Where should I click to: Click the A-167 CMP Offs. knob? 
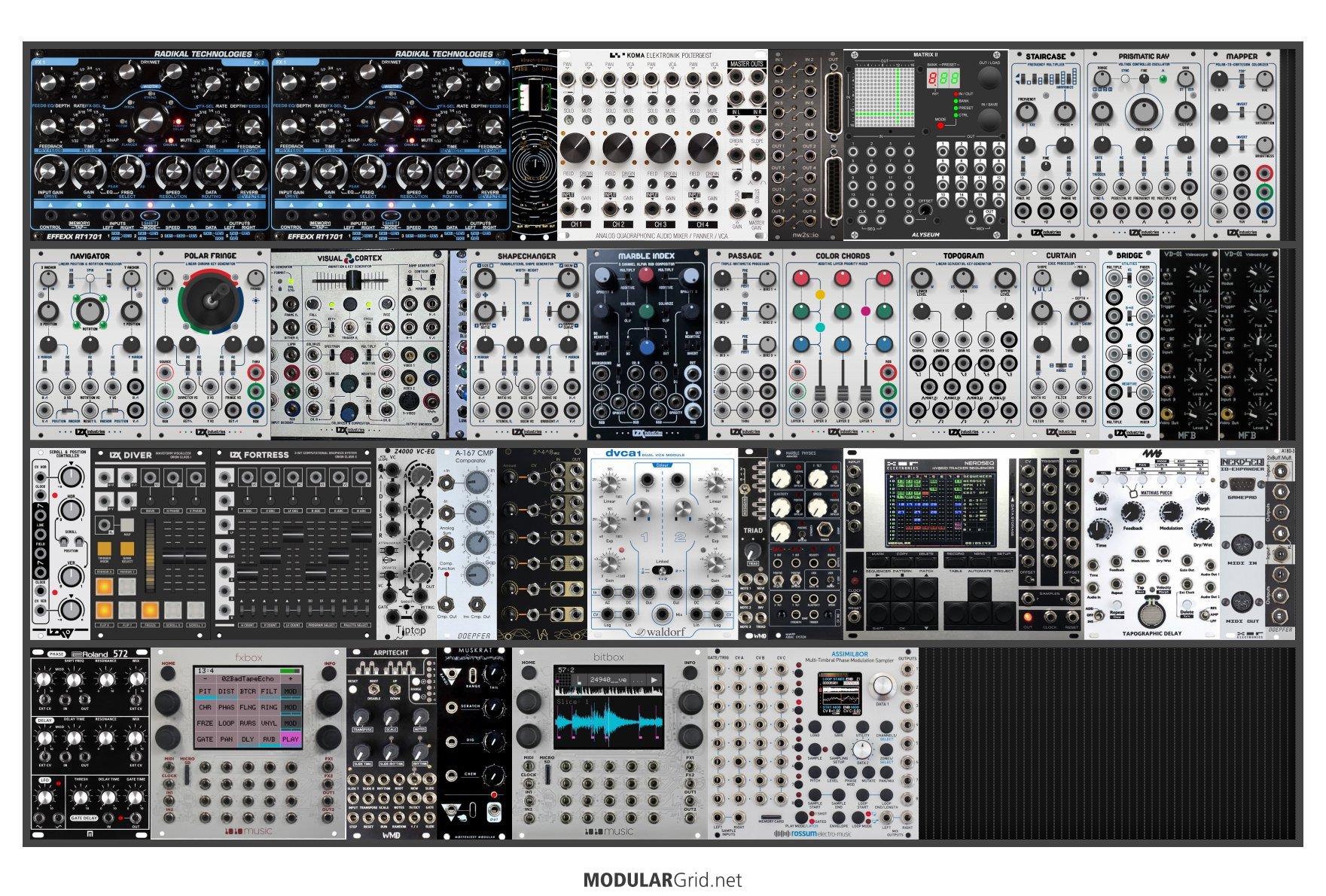[476, 544]
